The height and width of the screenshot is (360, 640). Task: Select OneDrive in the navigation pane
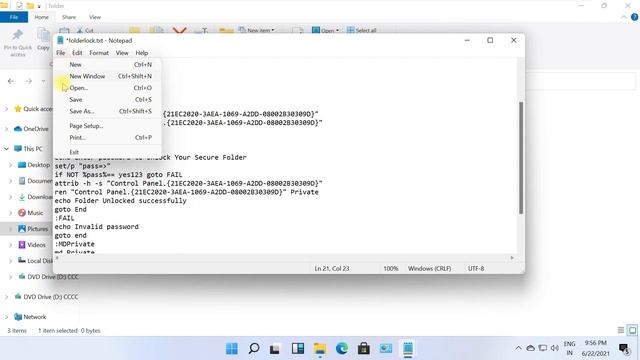click(x=31, y=129)
